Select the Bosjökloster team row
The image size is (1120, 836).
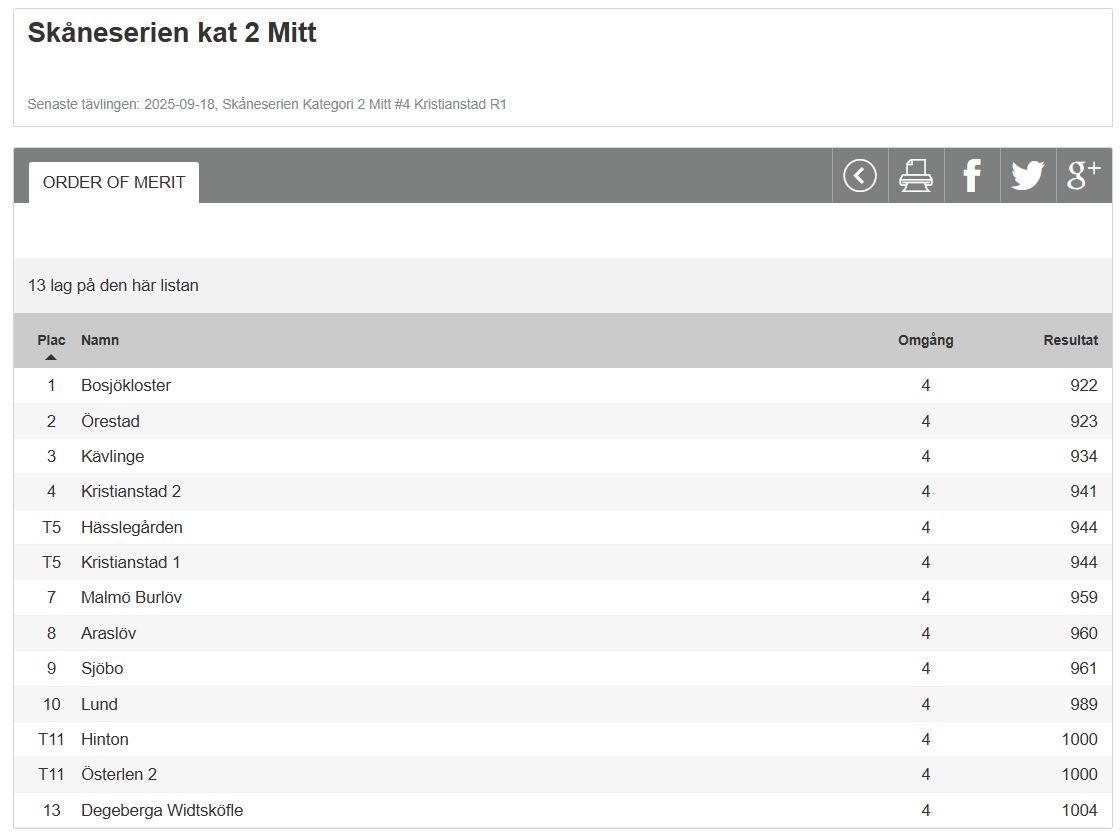coord(126,386)
